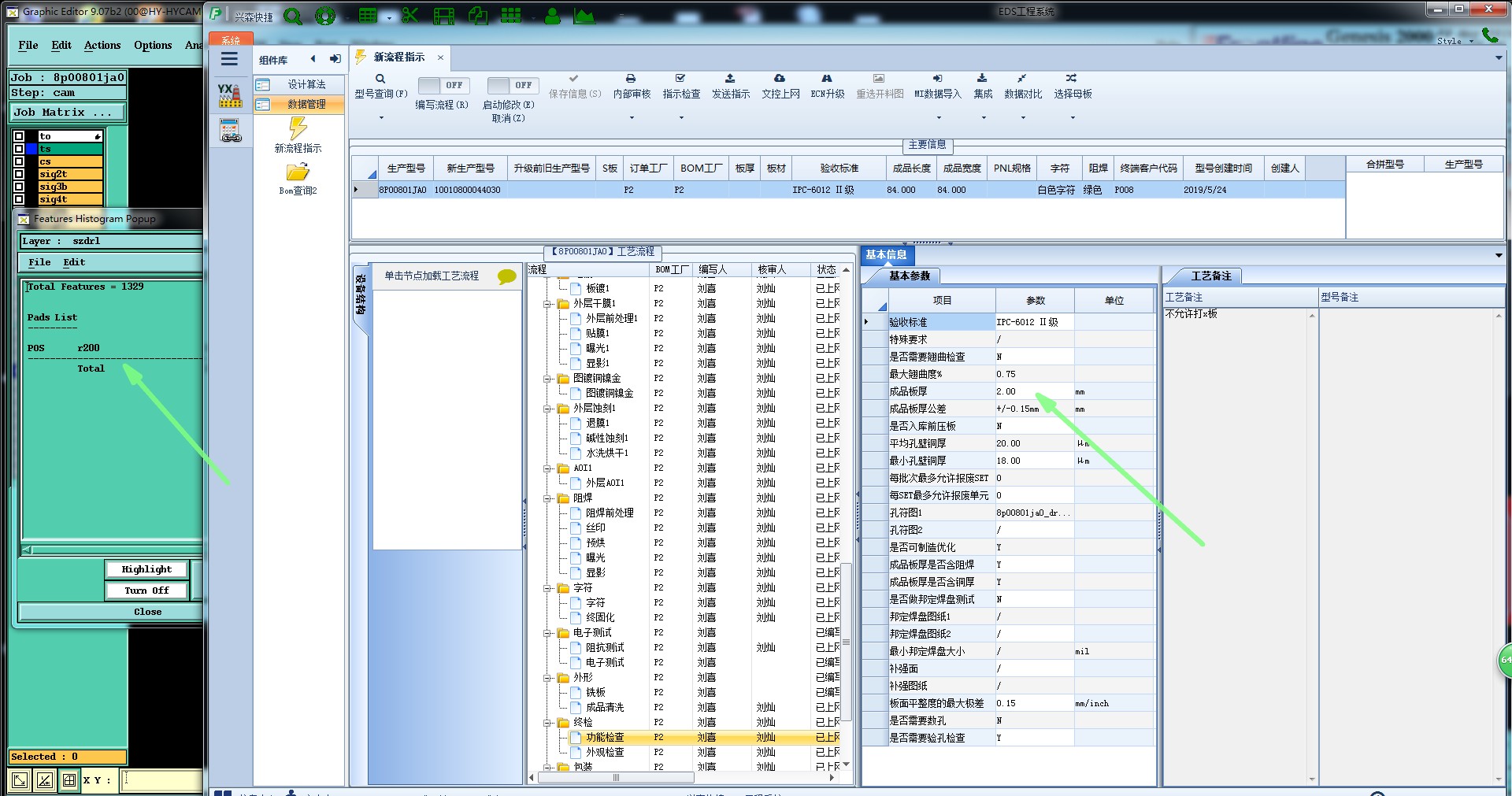Select the 工艺备注 tab
This screenshot has width=1512, height=796.
pos(1210,276)
